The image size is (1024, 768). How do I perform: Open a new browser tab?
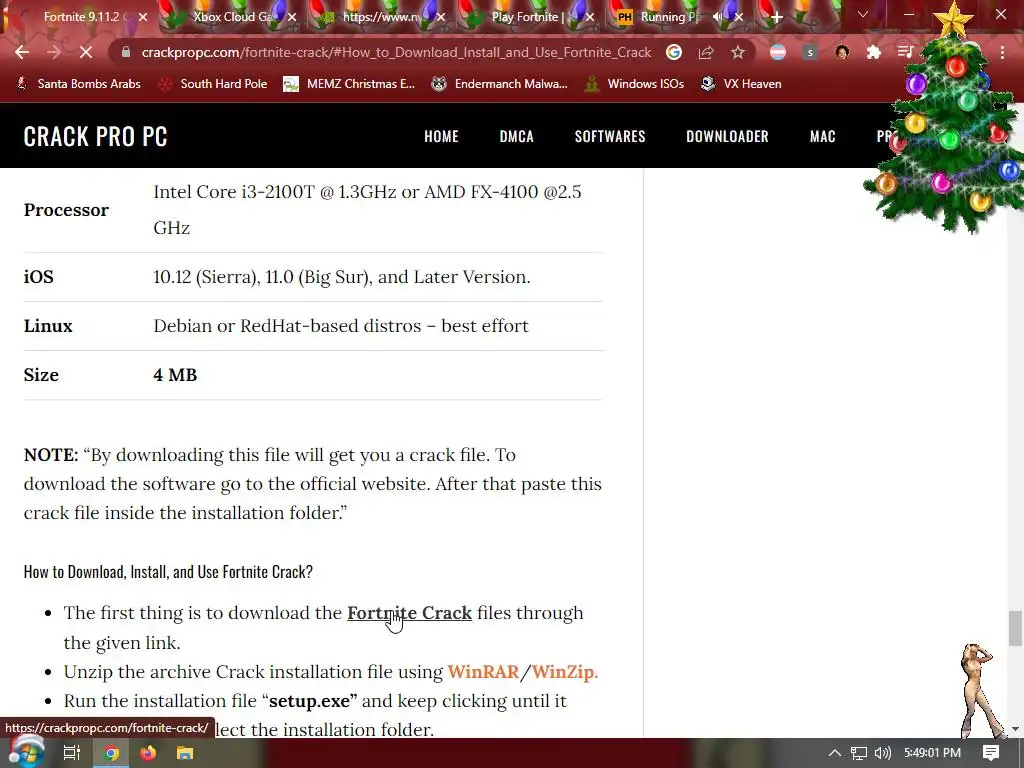776,18
